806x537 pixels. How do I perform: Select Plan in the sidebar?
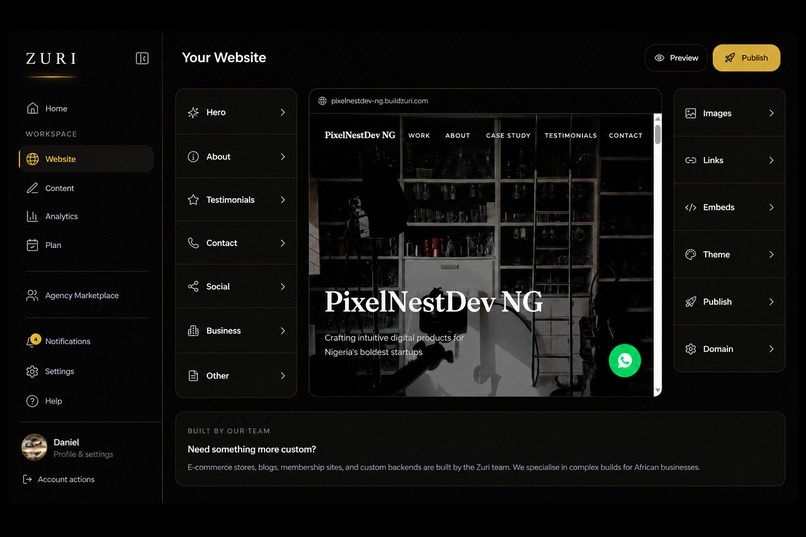(86, 245)
